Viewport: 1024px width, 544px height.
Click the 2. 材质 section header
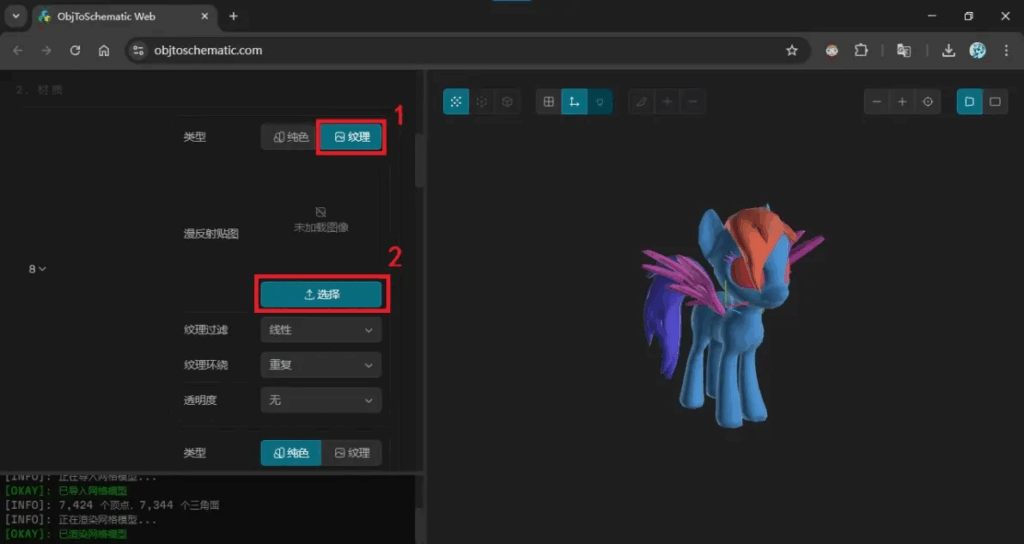pos(39,90)
